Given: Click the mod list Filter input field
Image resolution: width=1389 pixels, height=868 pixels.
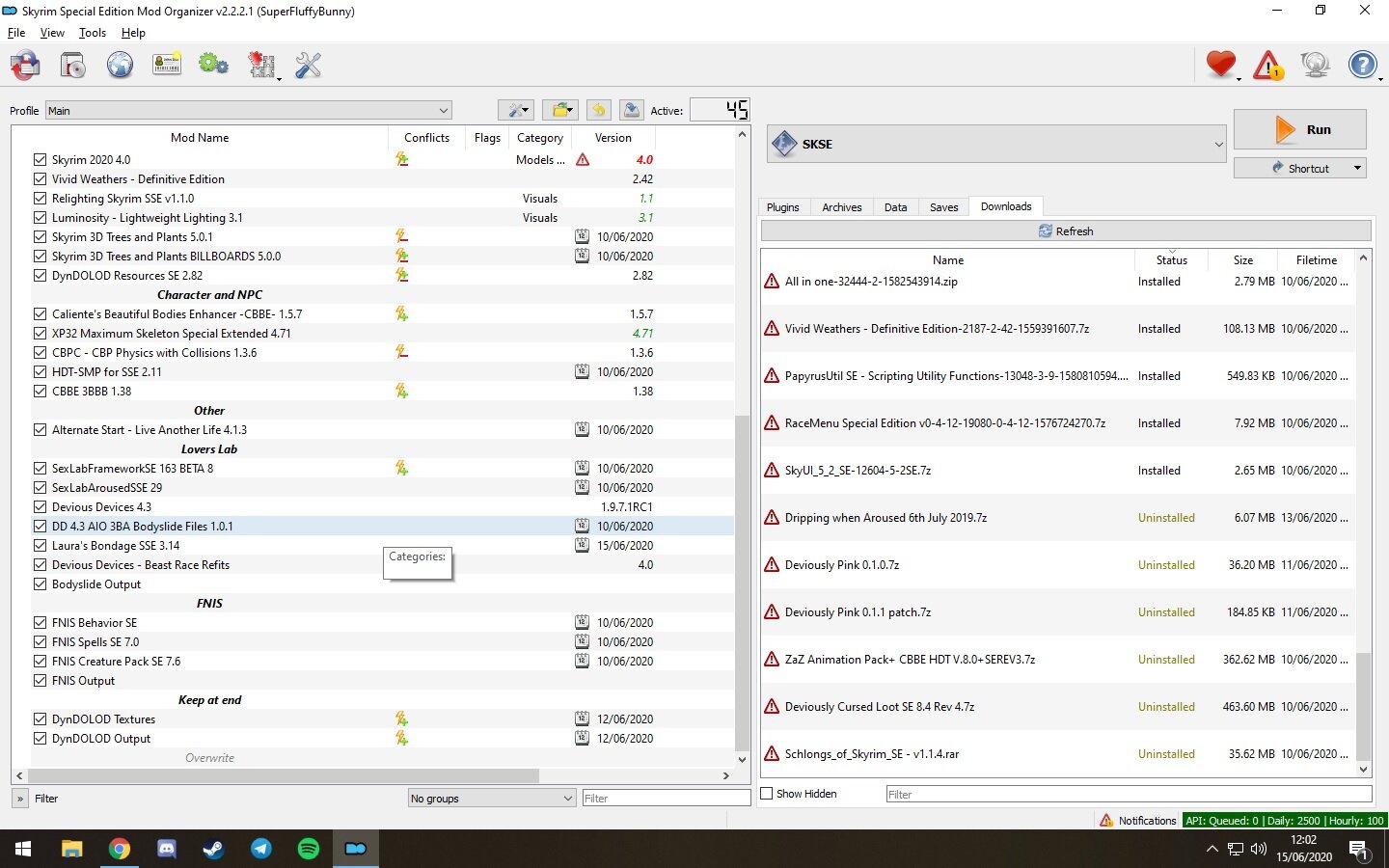Looking at the screenshot, I should click(x=667, y=799).
